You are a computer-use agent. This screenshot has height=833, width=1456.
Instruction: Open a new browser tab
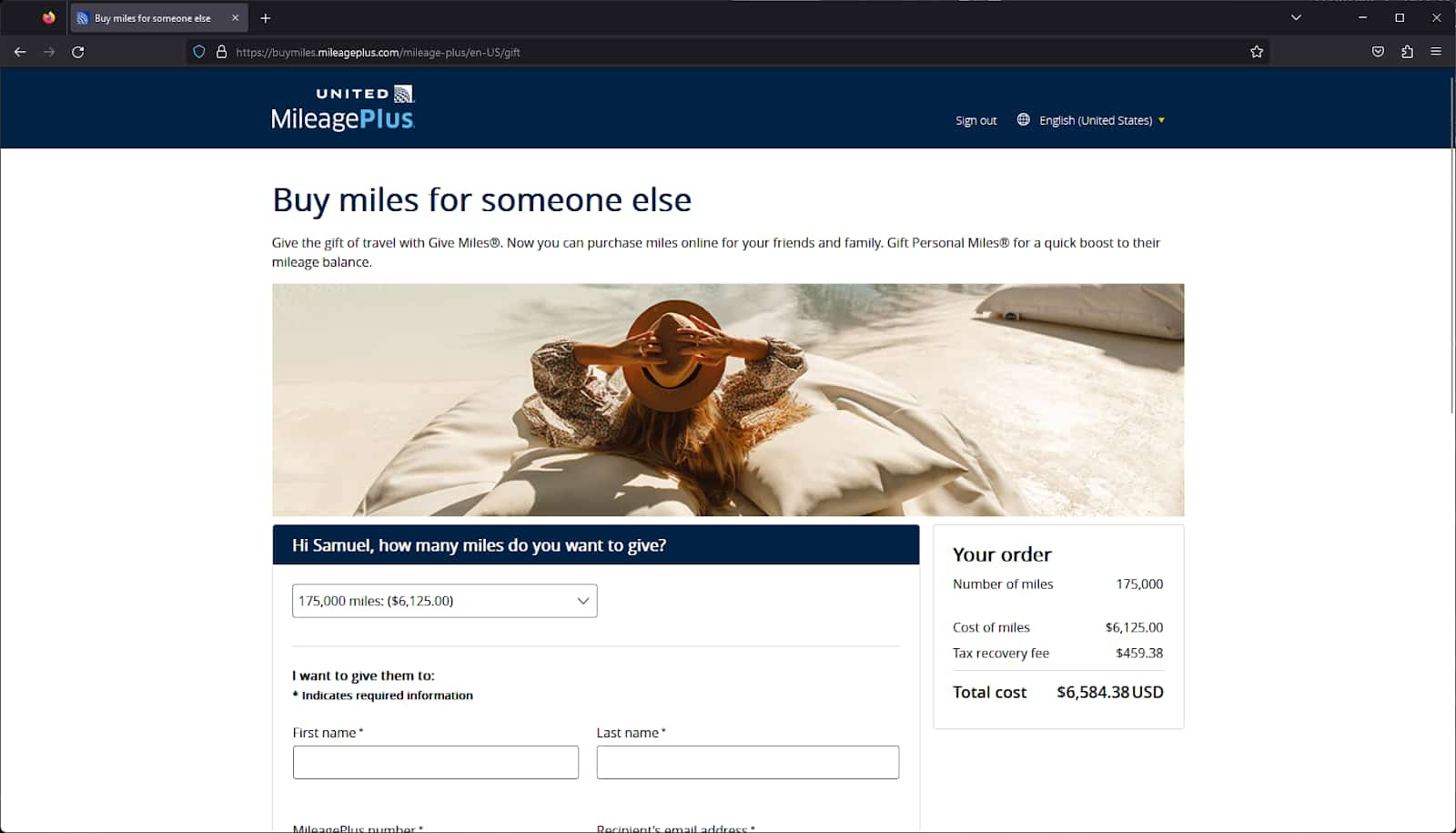click(266, 18)
